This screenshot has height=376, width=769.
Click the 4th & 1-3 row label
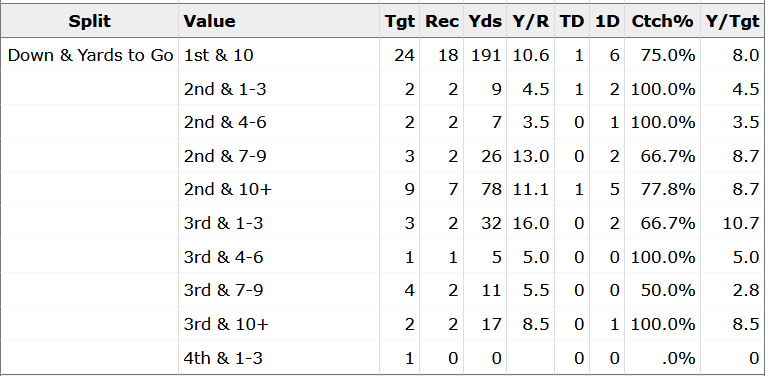(223, 358)
